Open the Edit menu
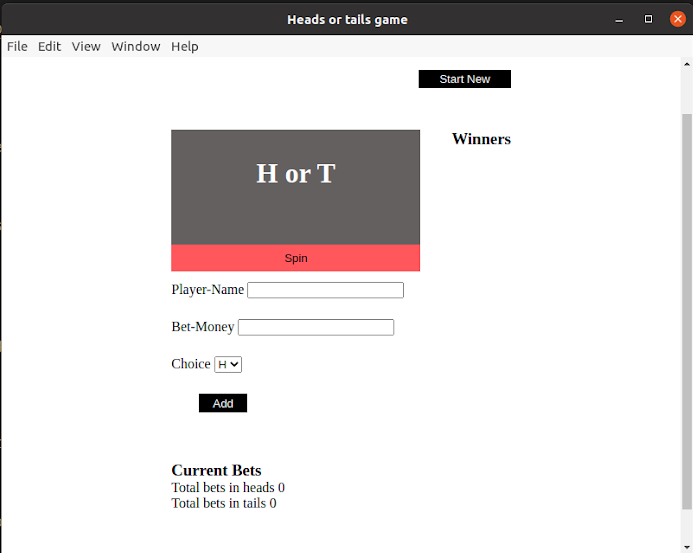The image size is (693, 553). [x=50, y=46]
